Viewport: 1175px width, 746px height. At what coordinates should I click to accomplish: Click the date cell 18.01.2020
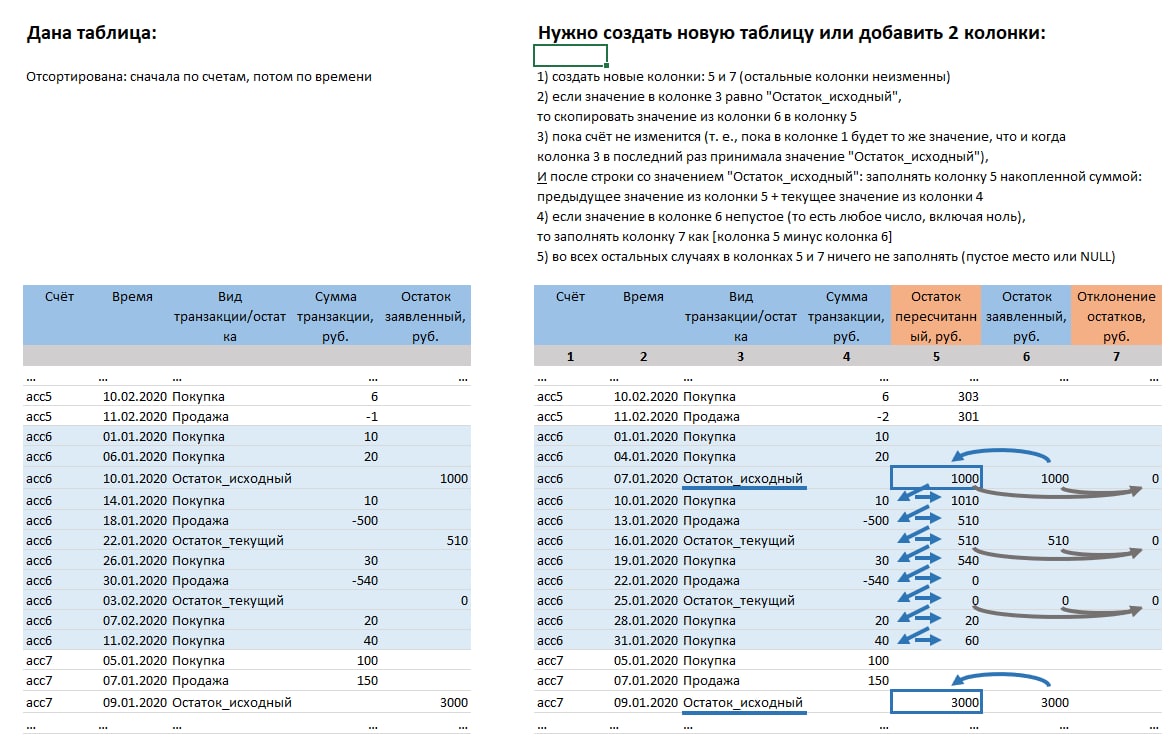[x=135, y=521]
